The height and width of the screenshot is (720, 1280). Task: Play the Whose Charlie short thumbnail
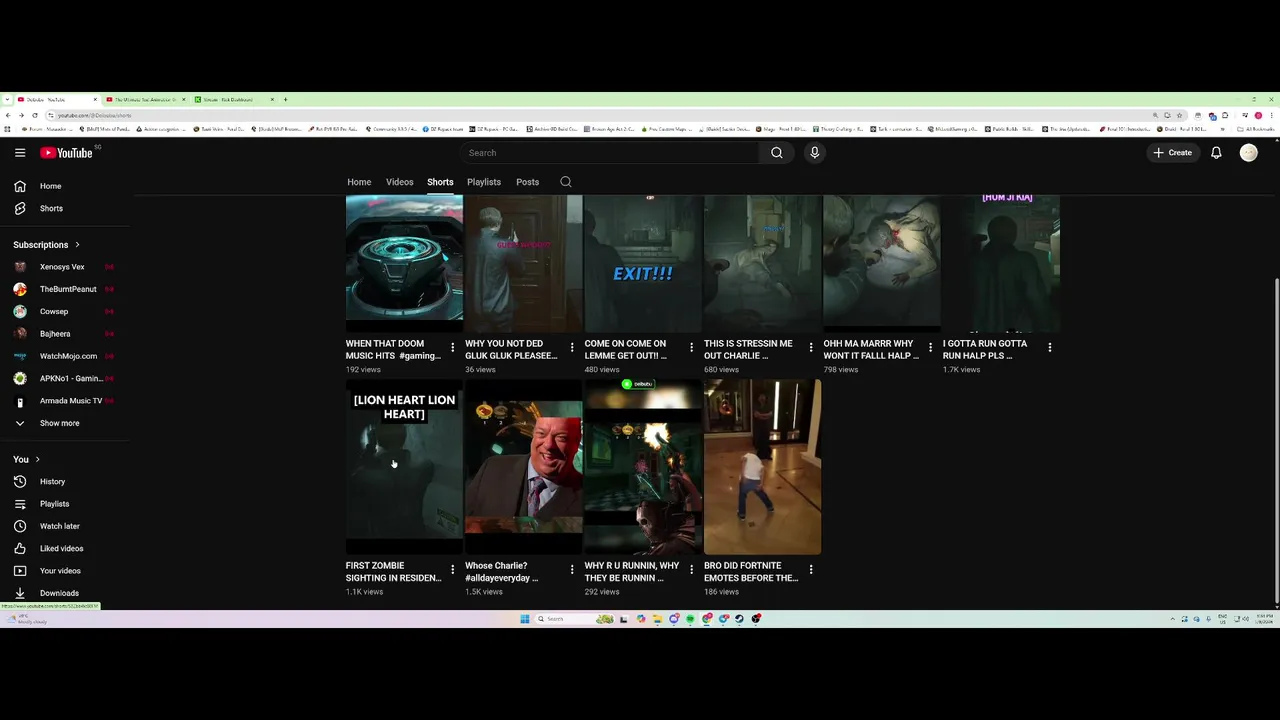(x=523, y=466)
